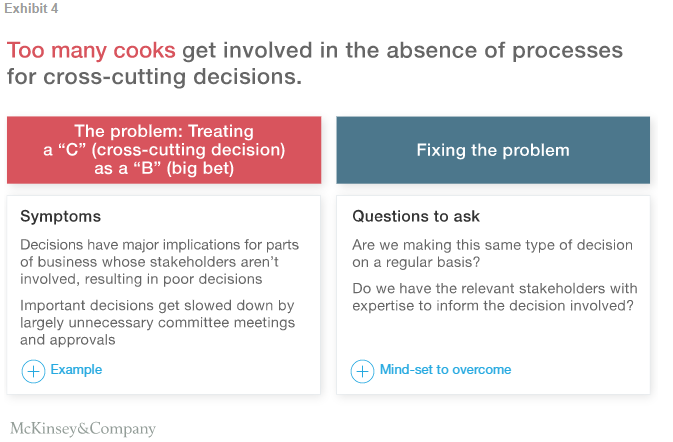673x442 pixels.
Task: Click the red "Too many cooks" phrase
Action: pos(91,51)
